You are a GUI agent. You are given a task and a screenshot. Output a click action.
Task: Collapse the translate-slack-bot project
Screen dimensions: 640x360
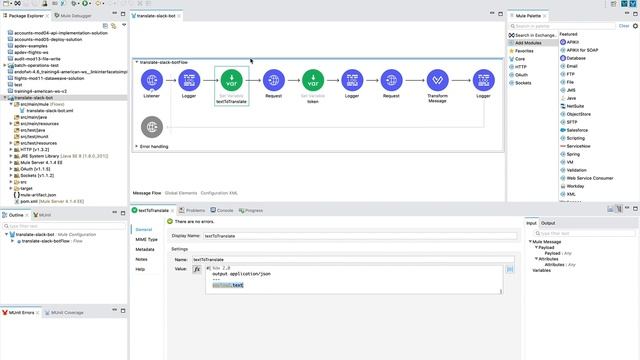(x=5, y=98)
